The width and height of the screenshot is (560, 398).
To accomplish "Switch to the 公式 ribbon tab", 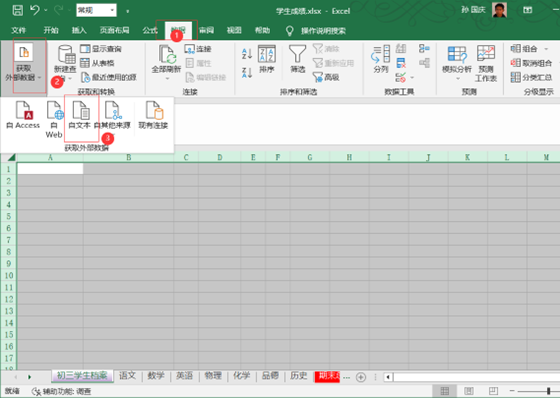I will pyautogui.click(x=150, y=30).
